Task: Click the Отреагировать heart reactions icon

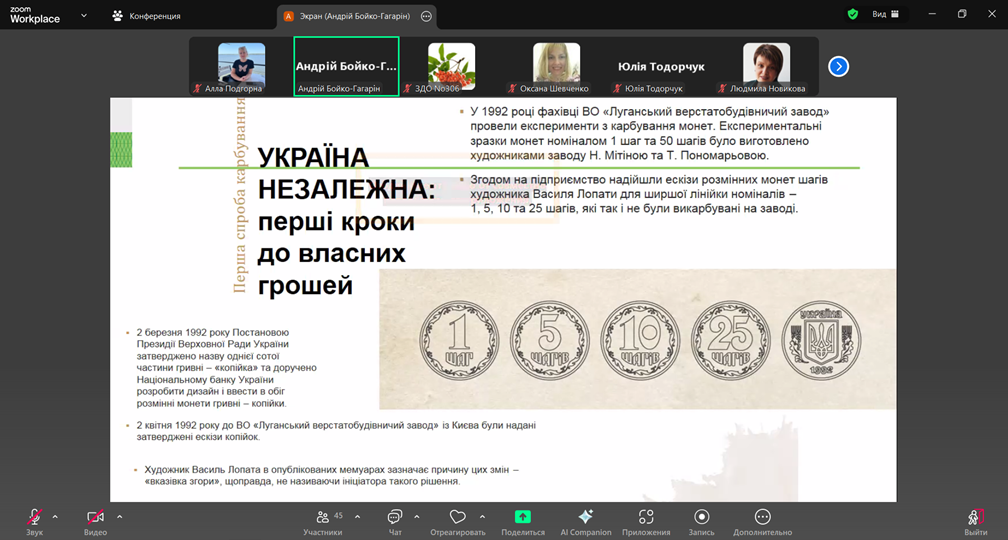Action: (x=457, y=517)
